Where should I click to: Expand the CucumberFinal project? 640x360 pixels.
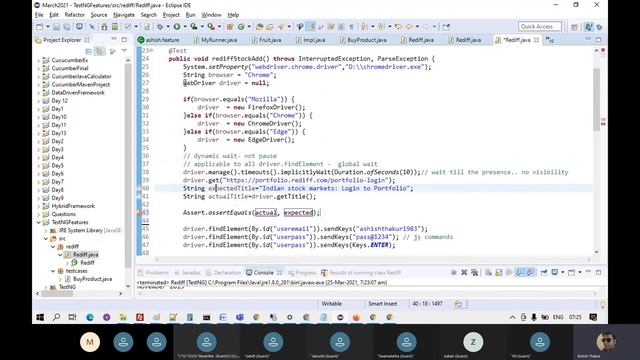pyautogui.click(x=39, y=68)
